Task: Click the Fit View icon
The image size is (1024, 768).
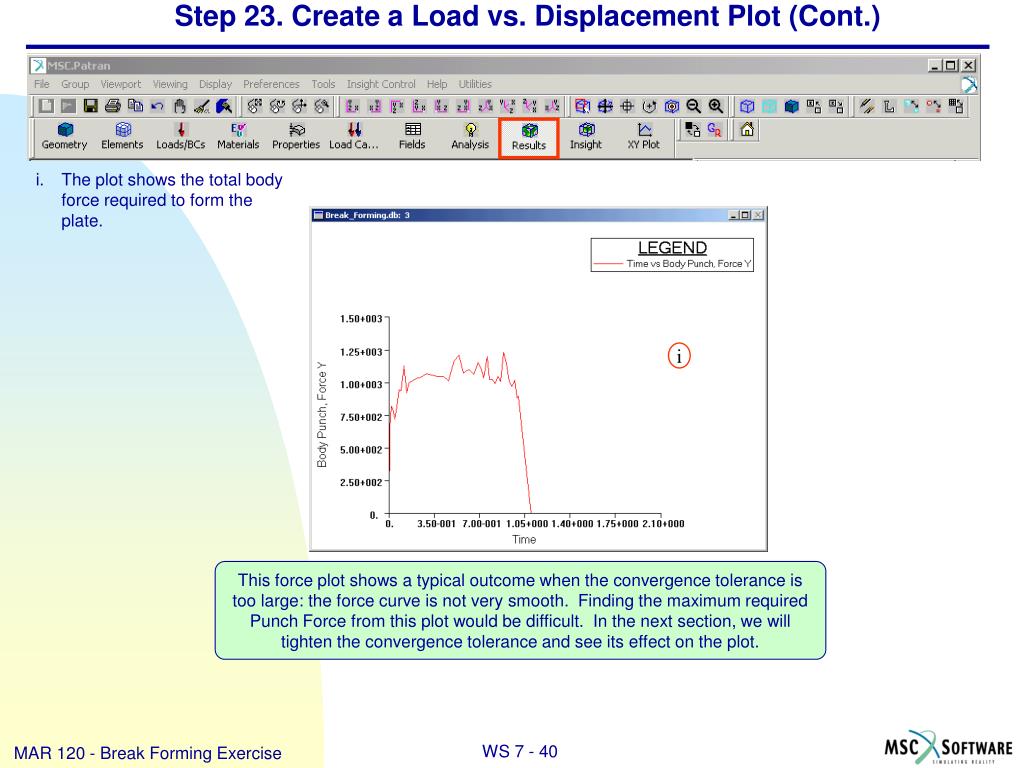Action: (605, 105)
